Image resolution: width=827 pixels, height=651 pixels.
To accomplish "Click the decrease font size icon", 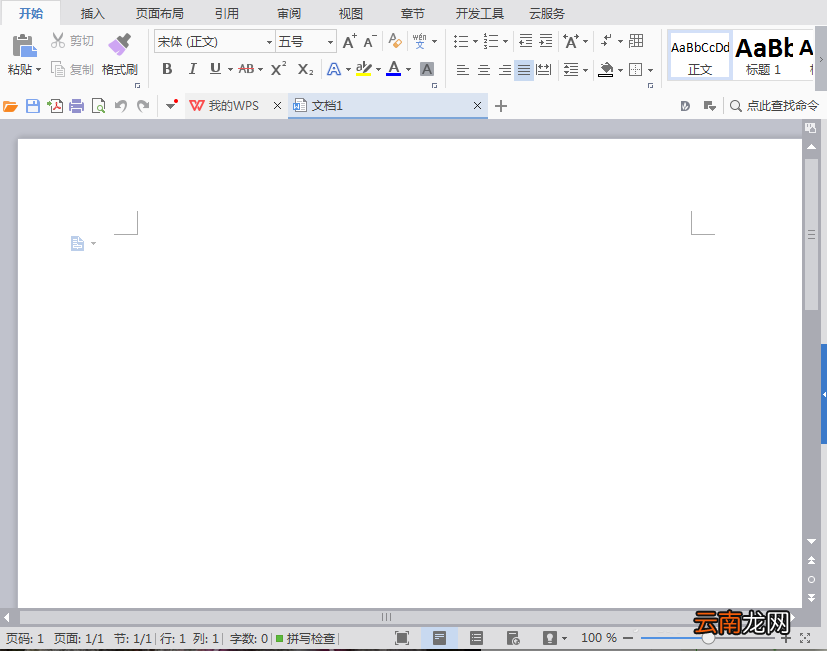I will (370, 41).
